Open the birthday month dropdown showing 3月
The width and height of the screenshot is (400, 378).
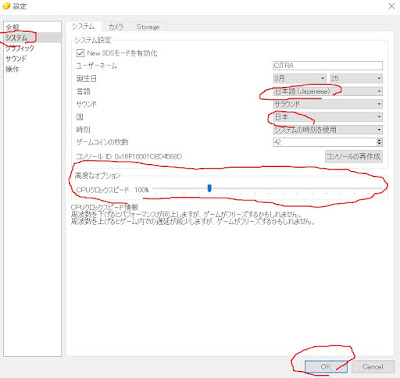(x=299, y=78)
